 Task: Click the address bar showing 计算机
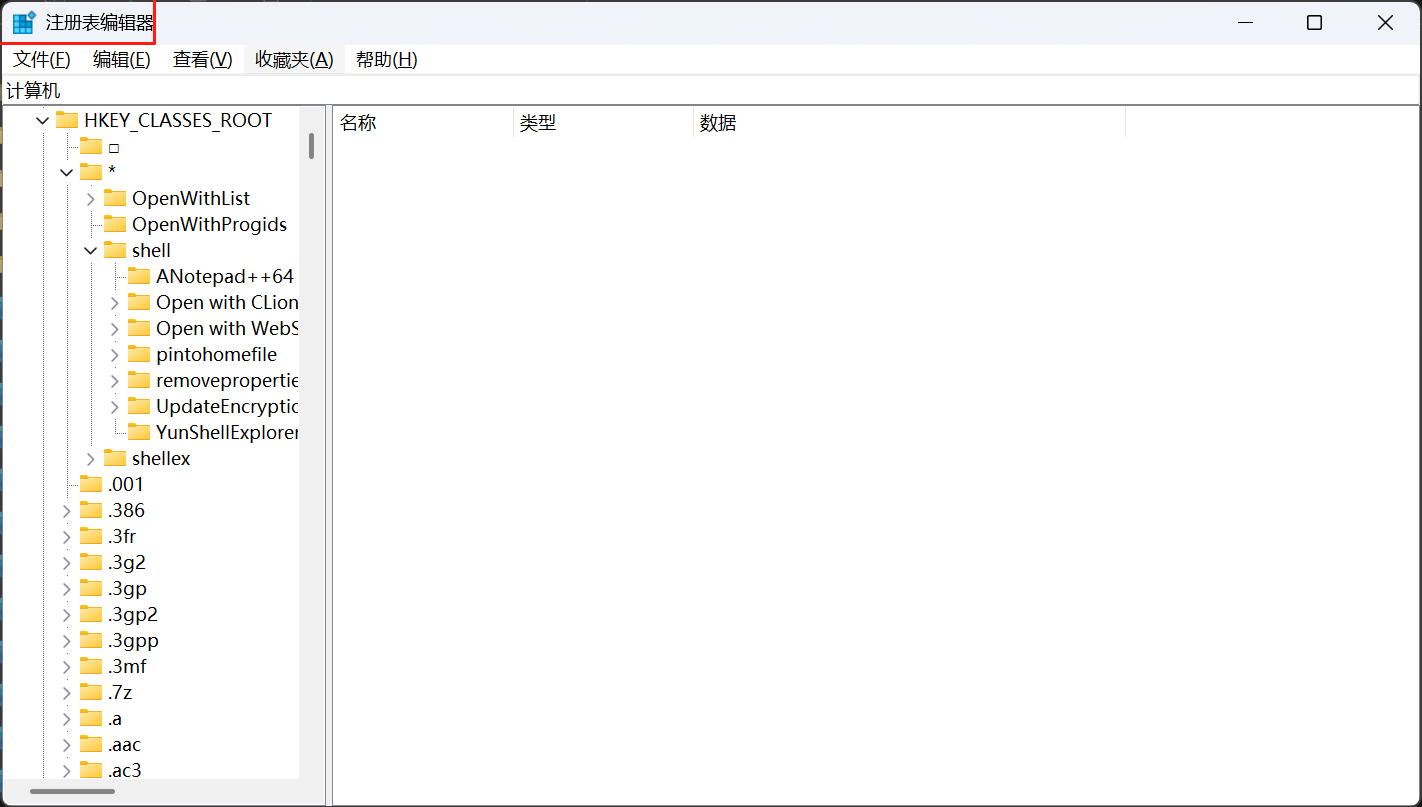point(711,91)
